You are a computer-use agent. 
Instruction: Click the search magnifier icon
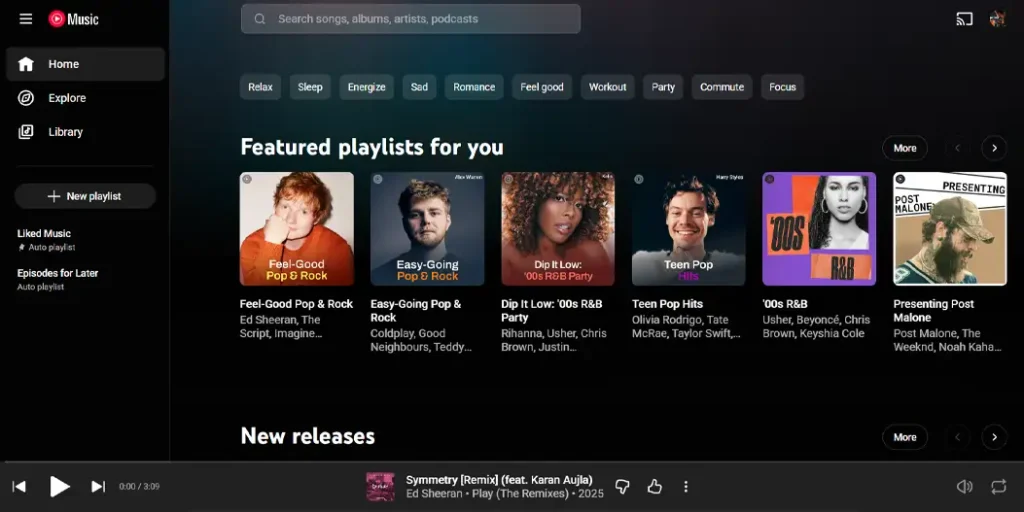(x=259, y=19)
